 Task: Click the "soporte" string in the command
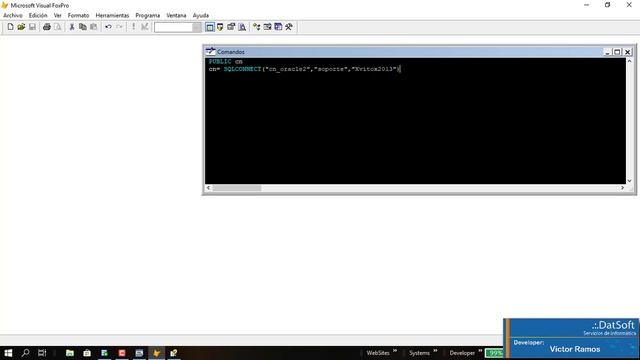331,69
